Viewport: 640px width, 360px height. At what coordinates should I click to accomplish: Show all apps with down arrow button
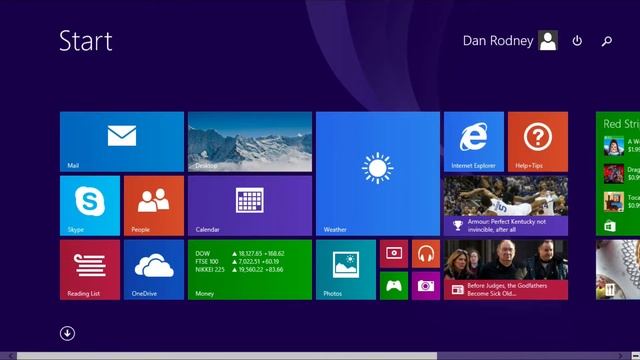[67, 333]
